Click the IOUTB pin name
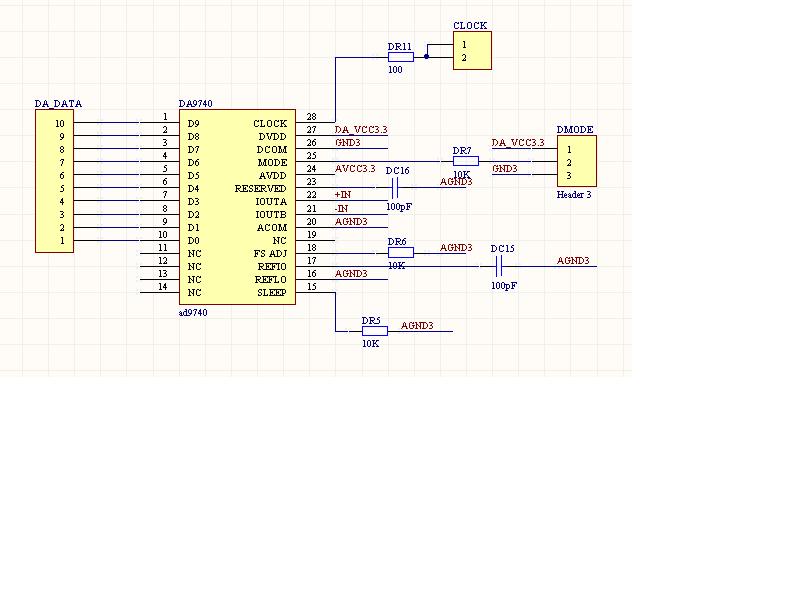This screenshot has width=800, height=600. (271, 215)
